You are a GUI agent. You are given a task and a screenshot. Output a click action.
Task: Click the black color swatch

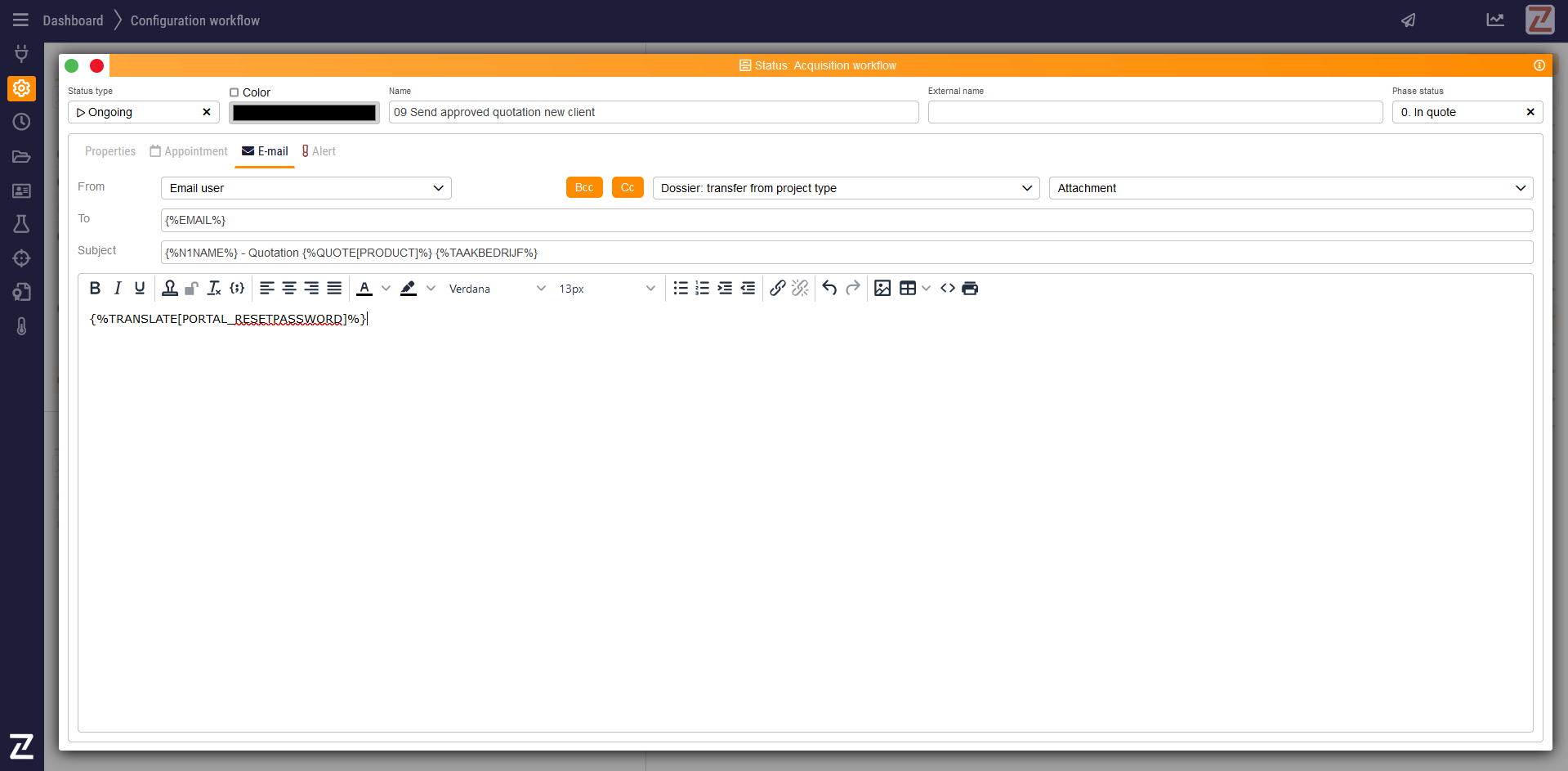(304, 113)
